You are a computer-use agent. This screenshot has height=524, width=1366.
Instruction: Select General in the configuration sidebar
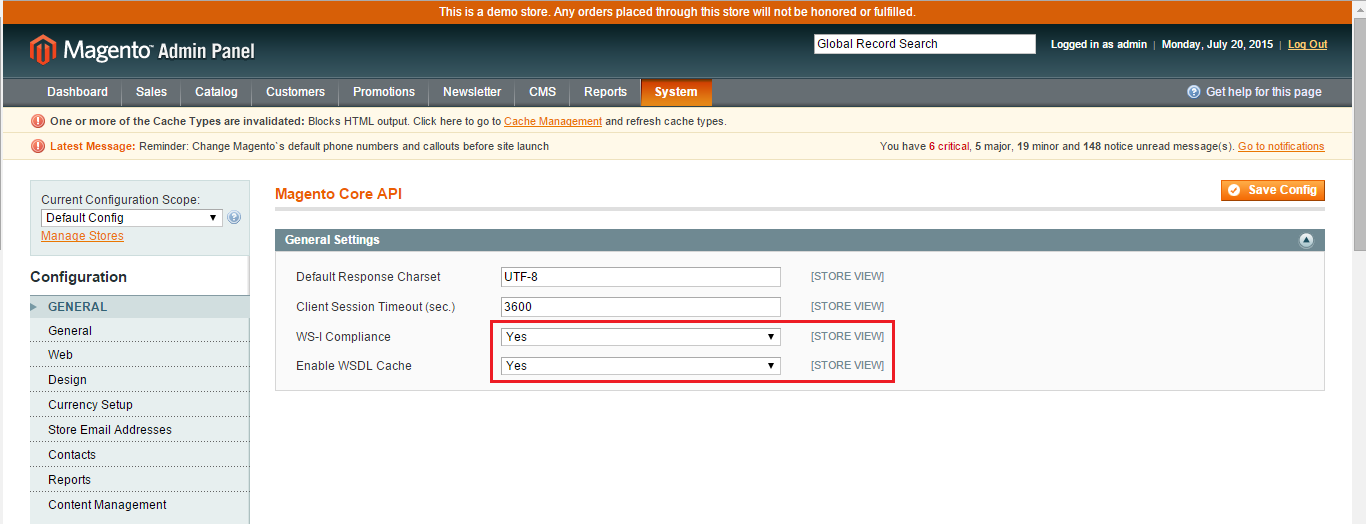[139, 331]
